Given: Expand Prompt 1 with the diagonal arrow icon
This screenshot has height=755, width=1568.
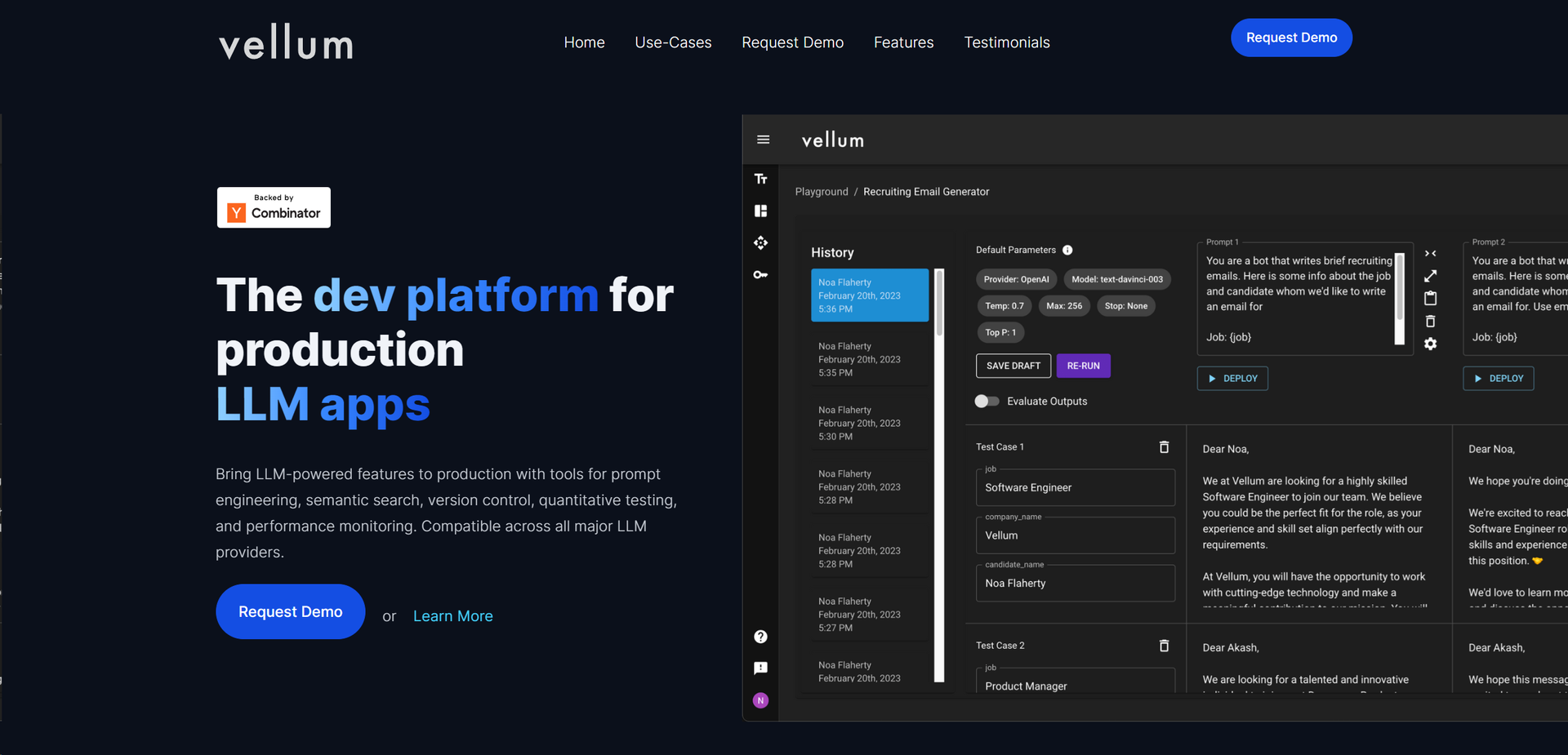Looking at the screenshot, I should pyautogui.click(x=1430, y=276).
